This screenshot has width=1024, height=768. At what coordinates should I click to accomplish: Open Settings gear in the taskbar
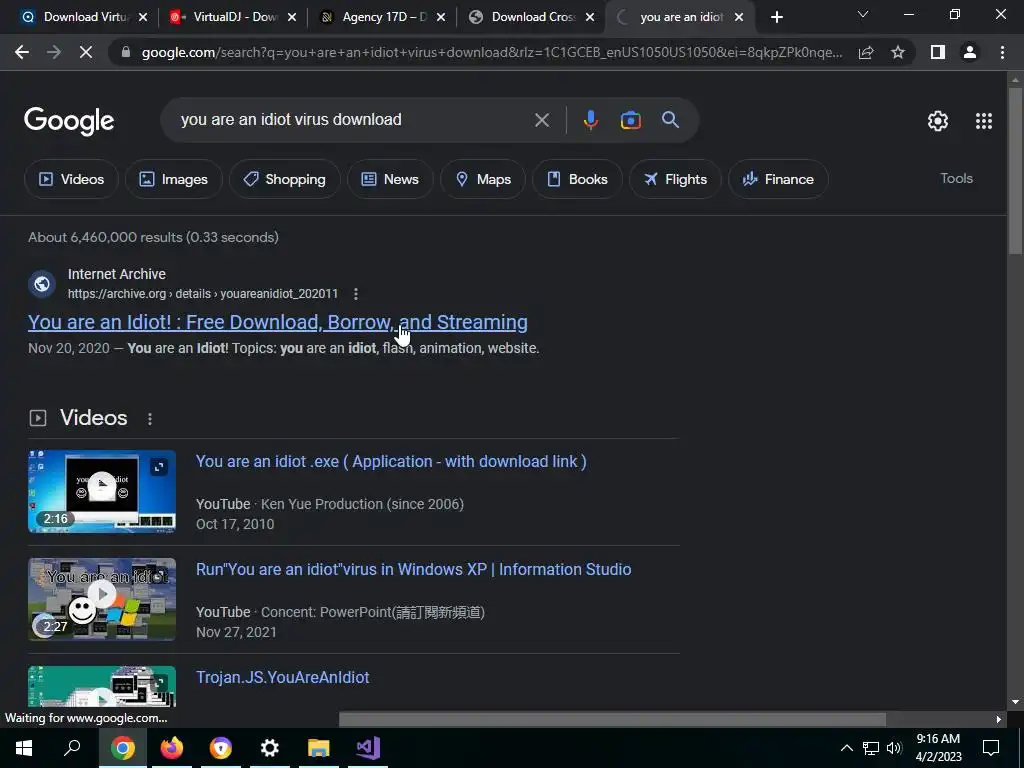pos(270,748)
